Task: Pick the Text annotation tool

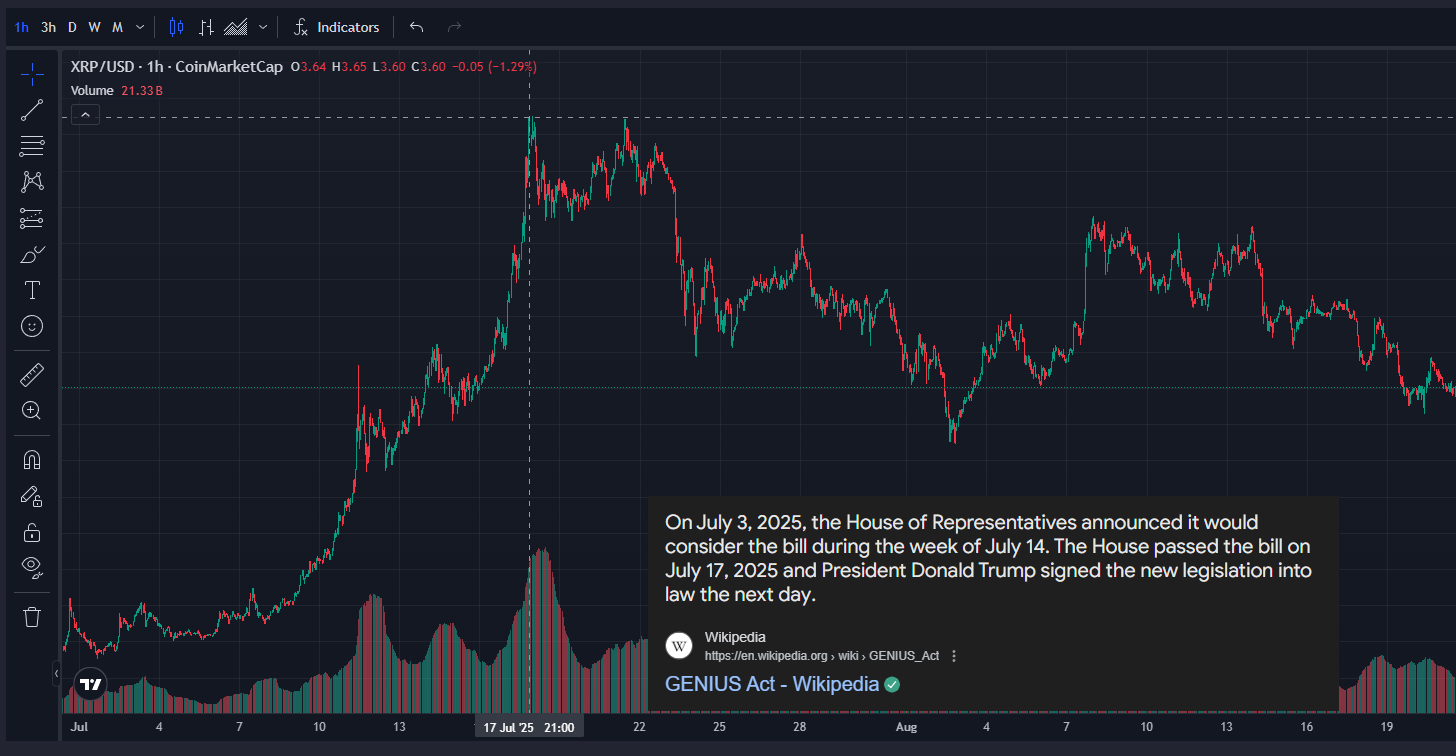Action: tap(32, 290)
